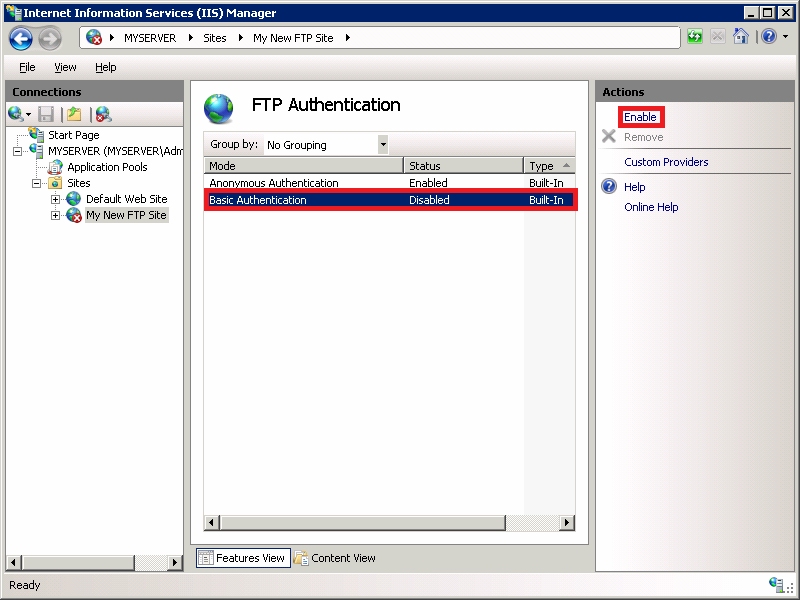Image resolution: width=800 pixels, height=600 pixels.
Task: Expand the Default Web Site node
Action: click(55, 199)
